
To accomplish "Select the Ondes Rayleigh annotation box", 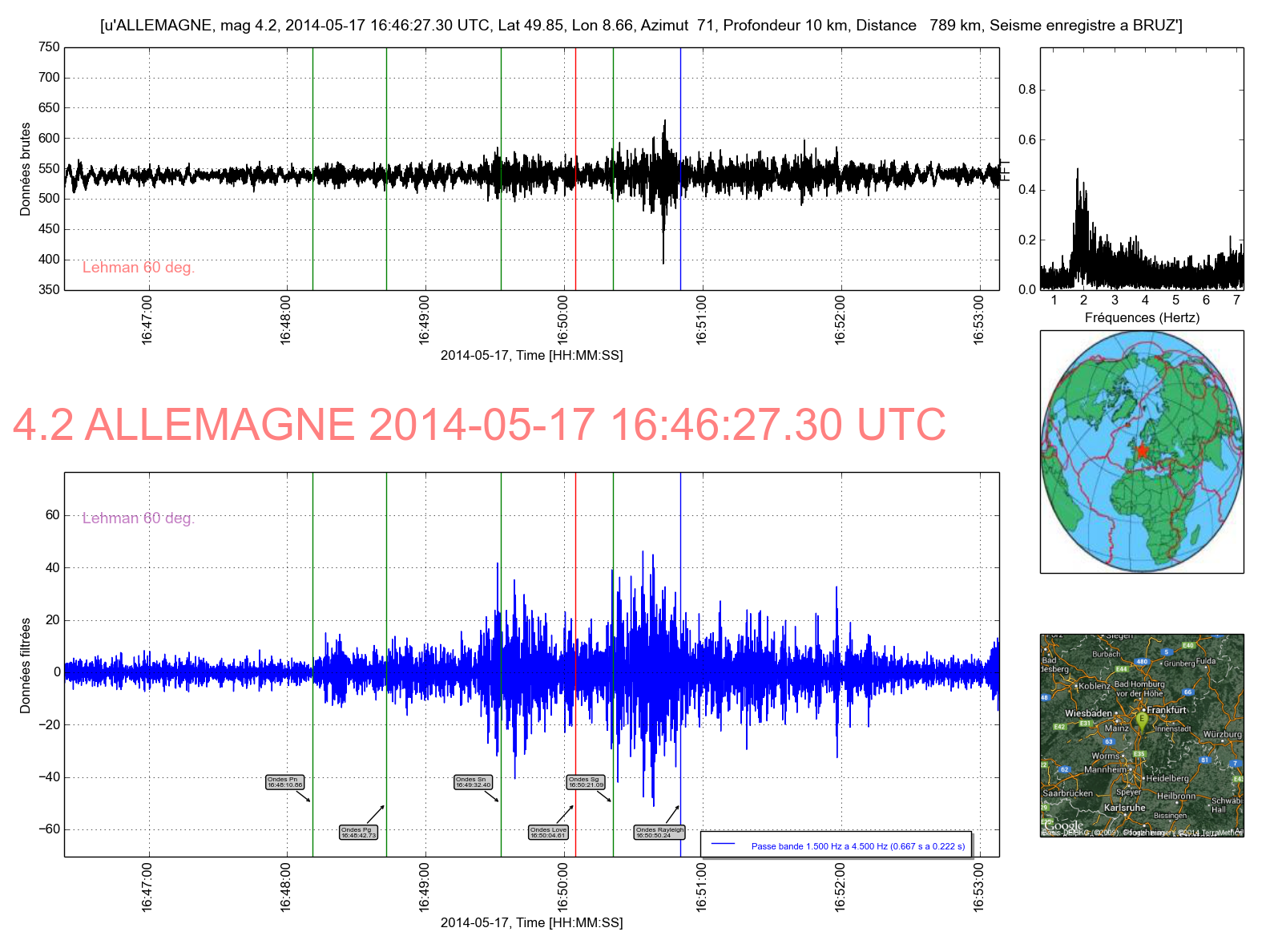I will click(659, 833).
